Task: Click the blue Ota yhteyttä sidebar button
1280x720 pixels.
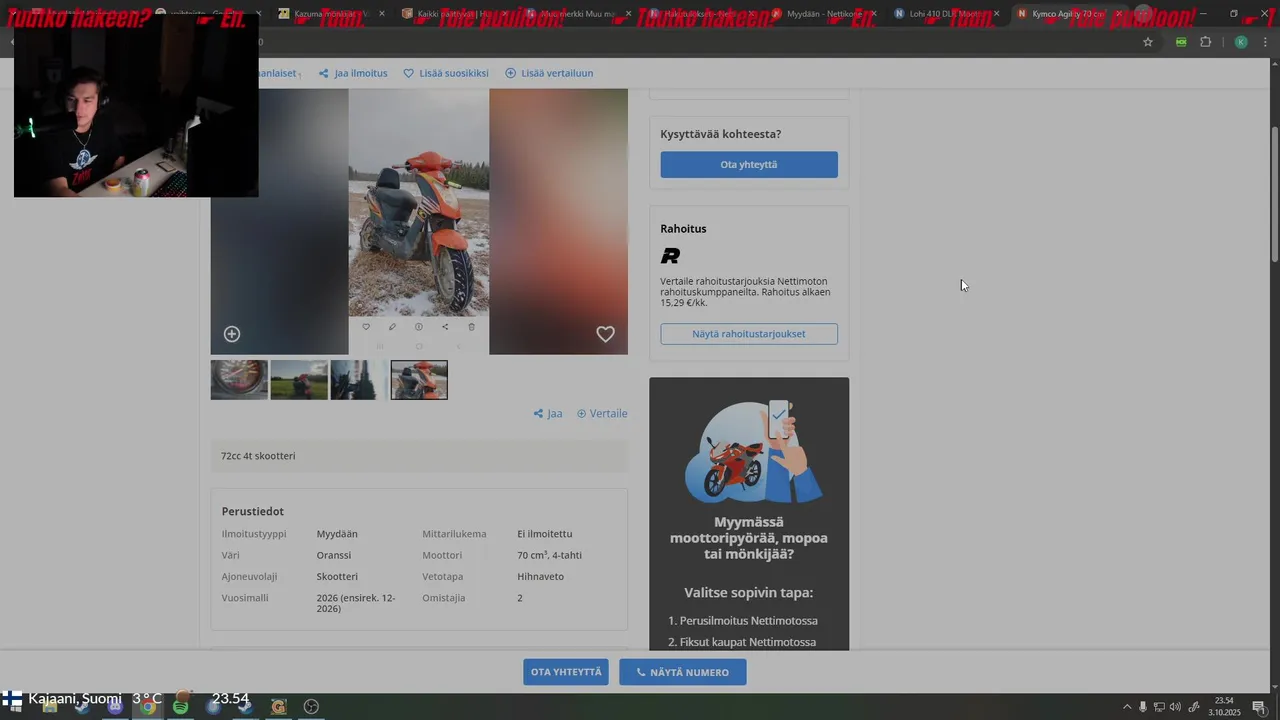Action: tap(749, 165)
